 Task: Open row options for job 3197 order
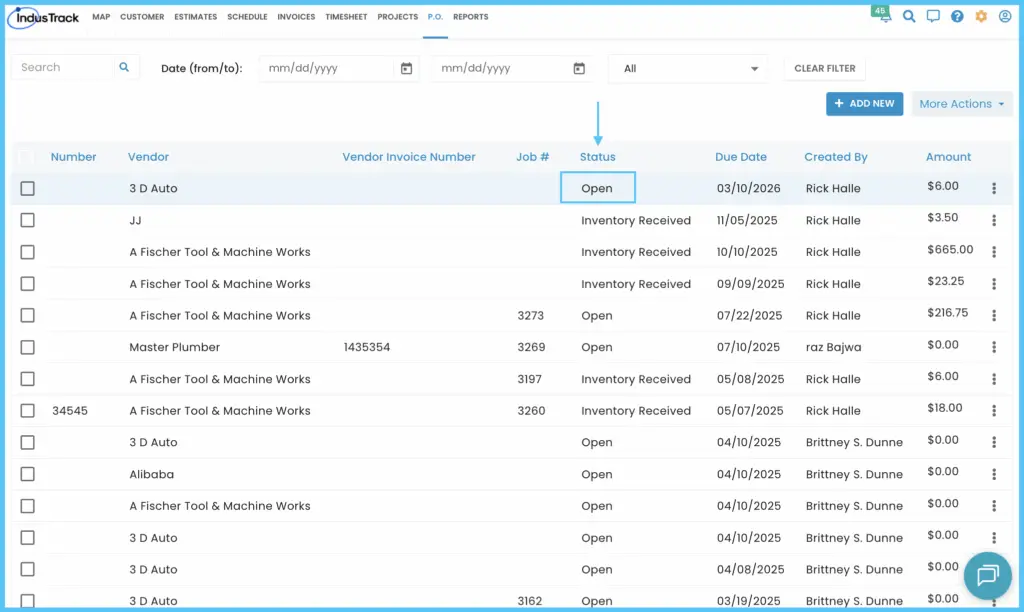pyautogui.click(x=994, y=379)
